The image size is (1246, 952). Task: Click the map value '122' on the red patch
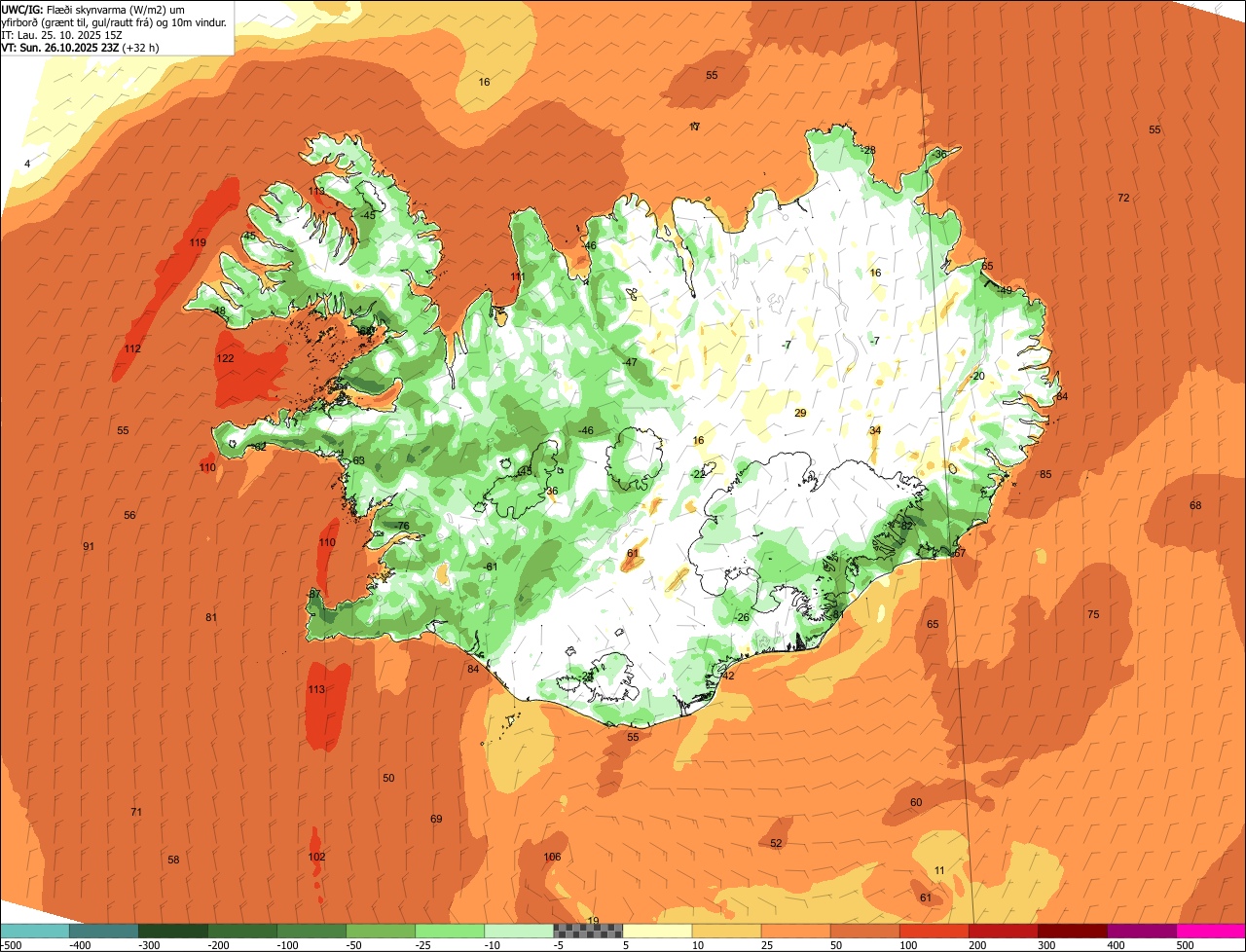(225, 358)
